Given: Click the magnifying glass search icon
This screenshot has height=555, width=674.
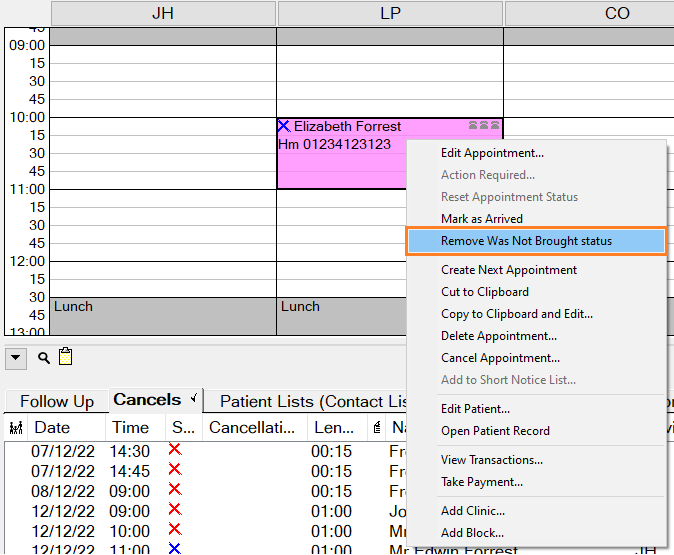Looking at the screenshot, I should (x=44, y=358).
